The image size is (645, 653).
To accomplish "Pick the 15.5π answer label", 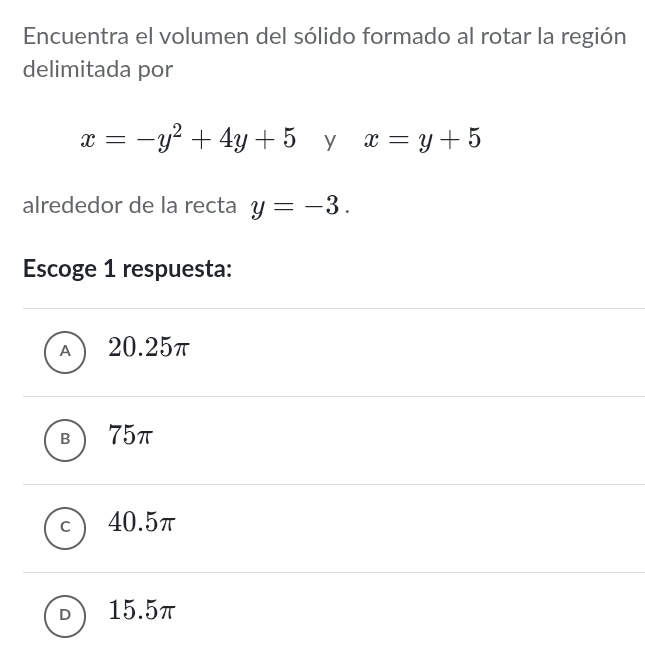I will 142,610.
